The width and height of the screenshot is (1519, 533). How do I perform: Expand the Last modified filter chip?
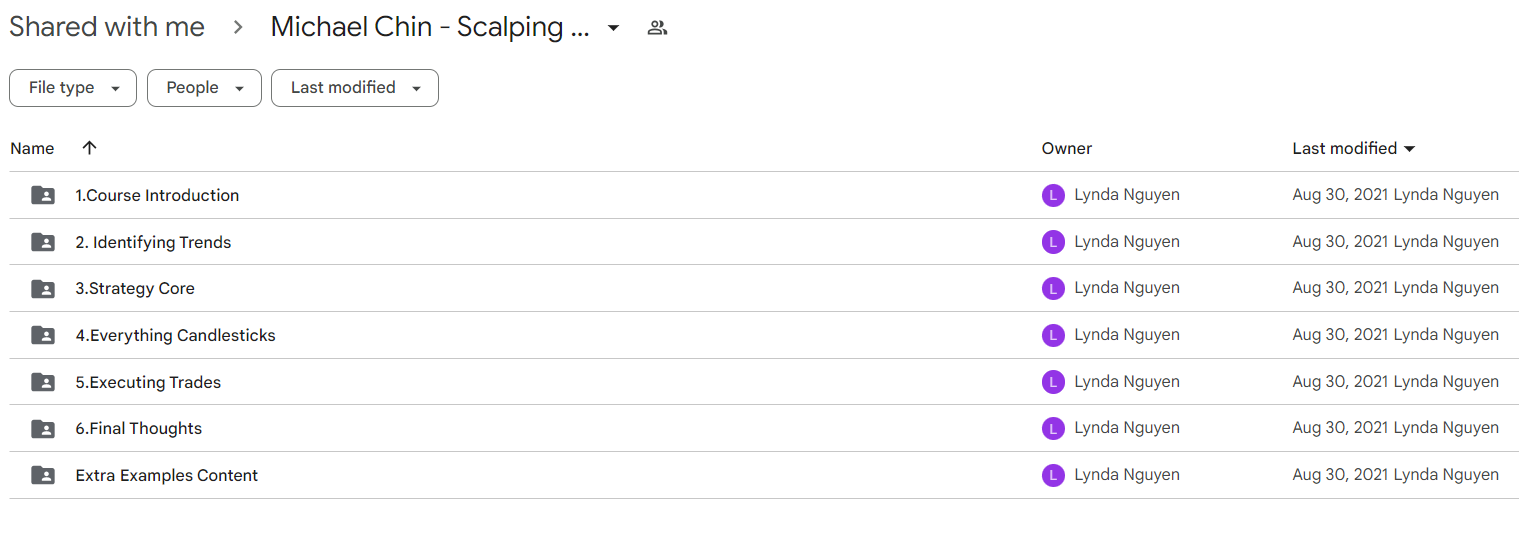click(355, 88)
